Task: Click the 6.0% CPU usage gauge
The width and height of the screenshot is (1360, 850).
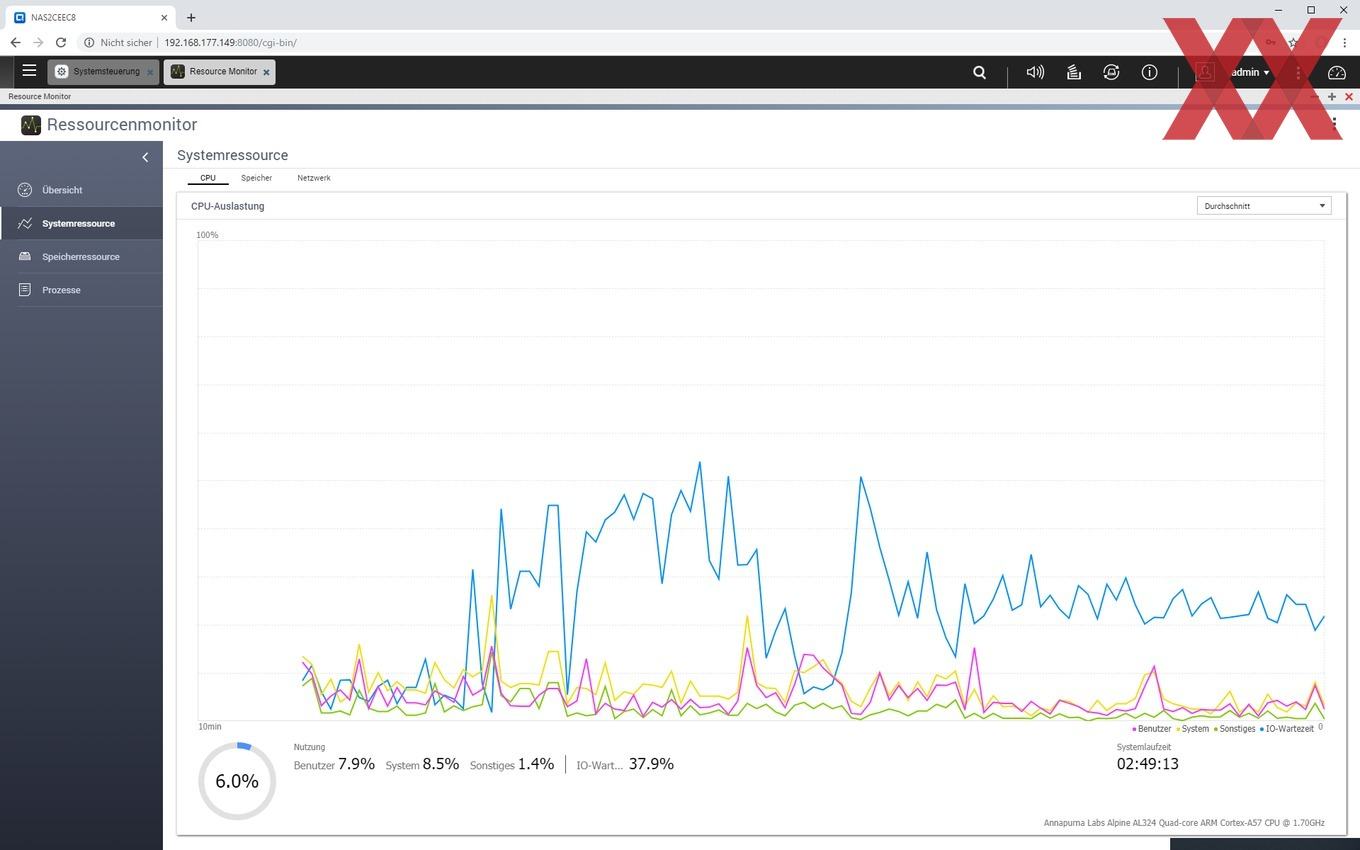Action: pyautogui.click(x=237, y=781)
